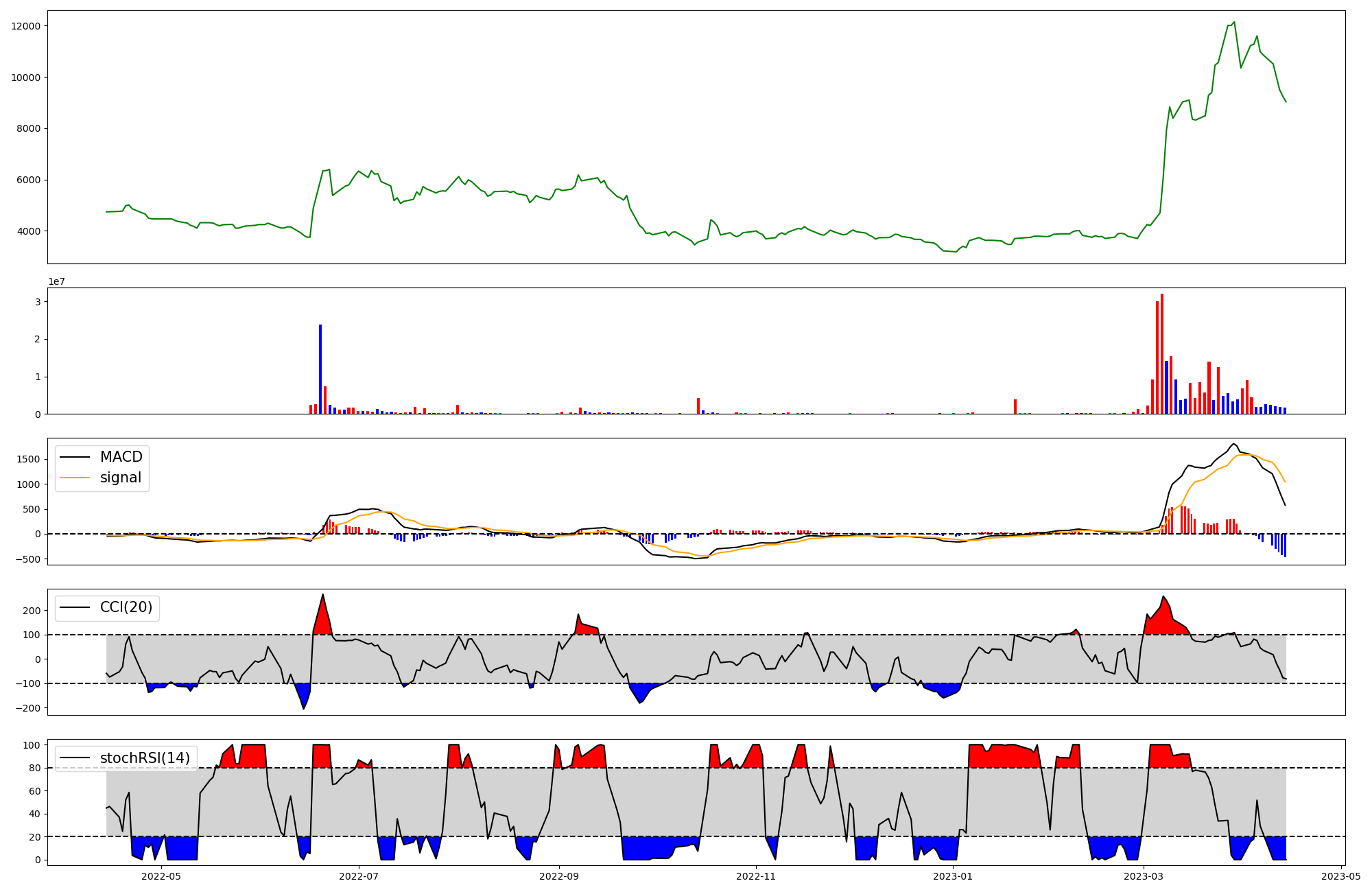Click the tall blue volume bar near 2022-07
The width and height of the screenshot is (1372, 892).
pos(320,369)
